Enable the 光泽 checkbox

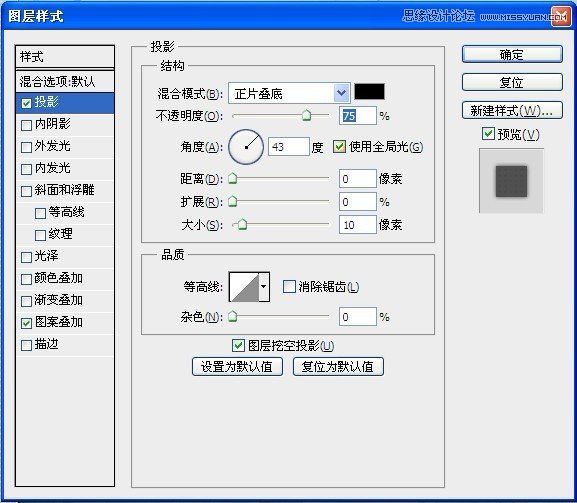[x=26, y=257]
